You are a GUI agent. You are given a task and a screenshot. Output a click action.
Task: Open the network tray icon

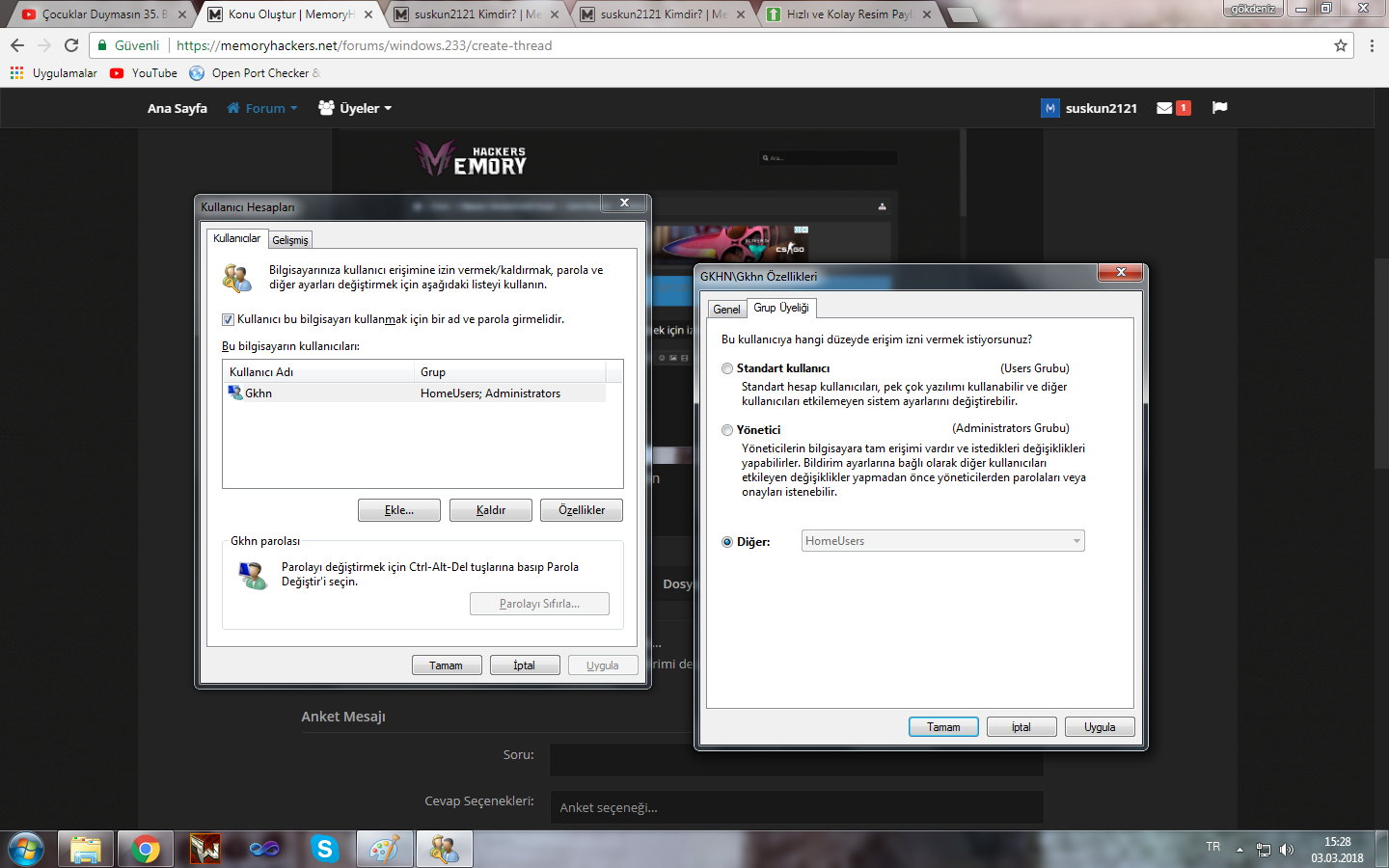[1263, 850]
